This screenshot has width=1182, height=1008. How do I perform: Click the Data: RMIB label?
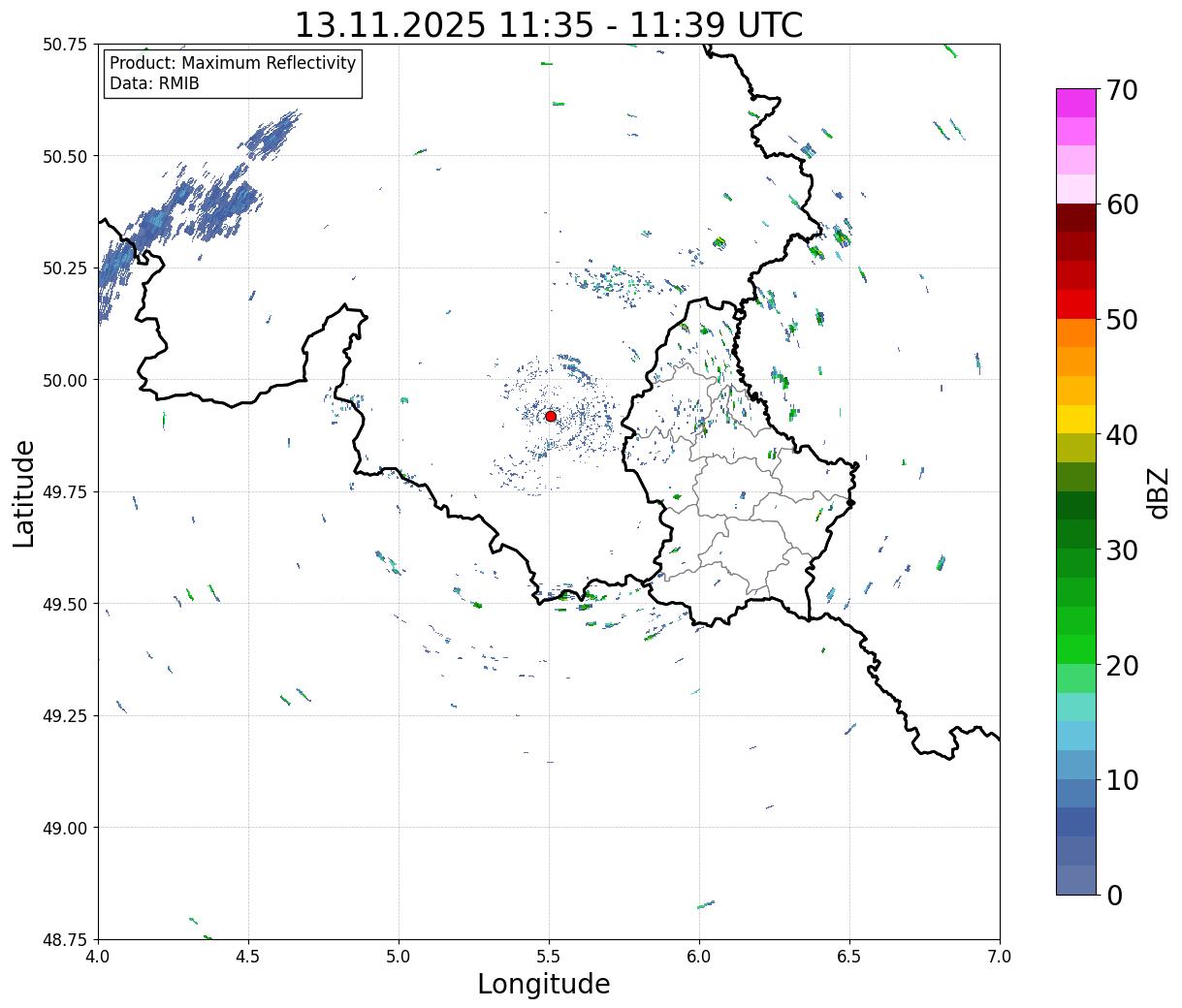tap(154, 83)
